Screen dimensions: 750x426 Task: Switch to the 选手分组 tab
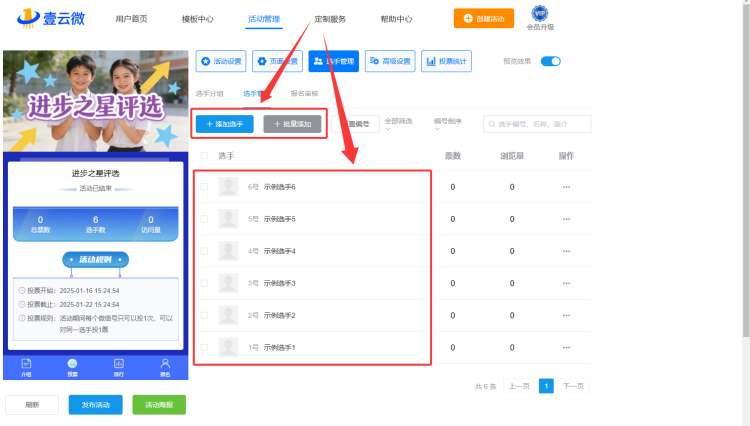210,93
